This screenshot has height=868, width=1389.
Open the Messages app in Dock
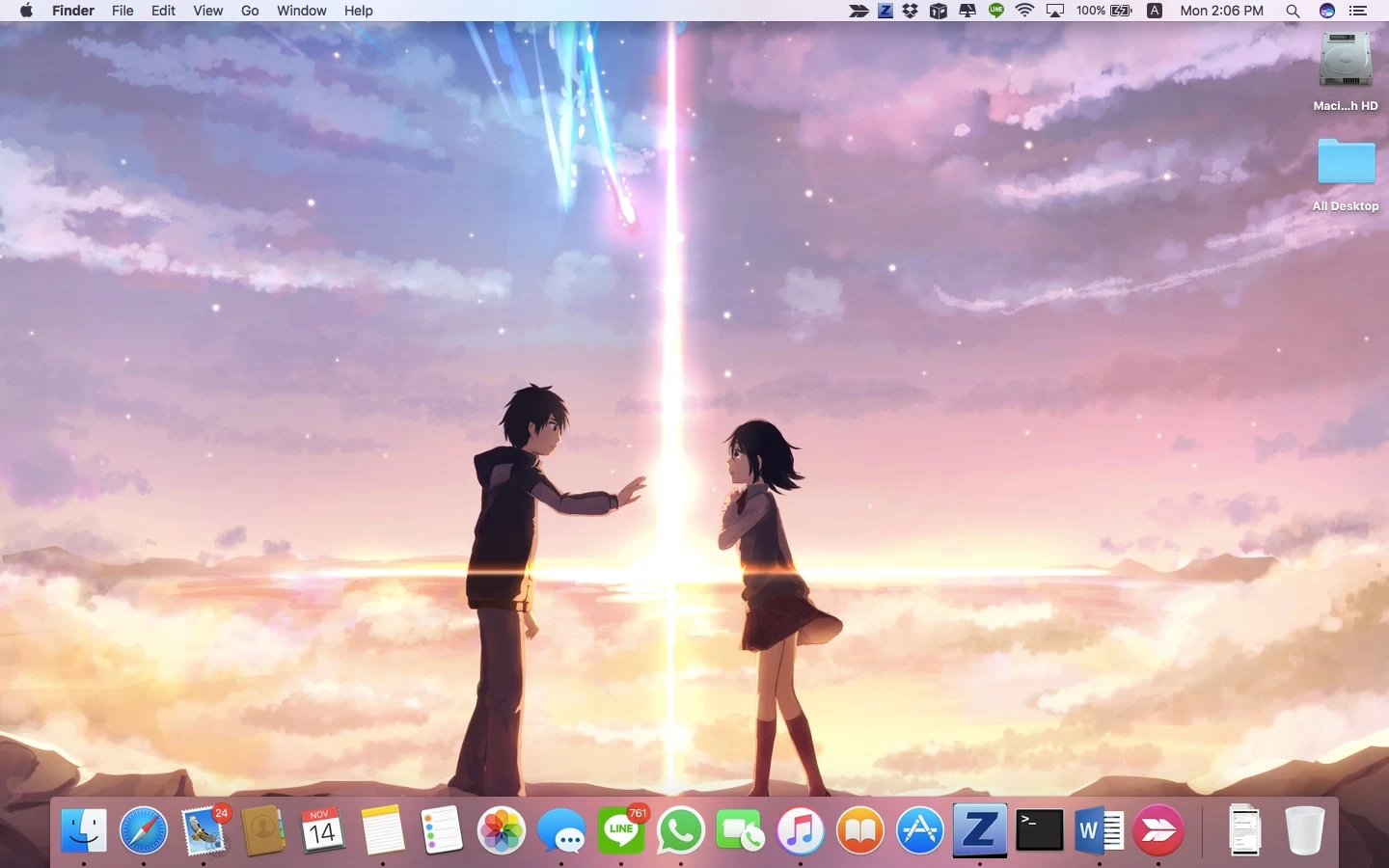coord(561,830)
